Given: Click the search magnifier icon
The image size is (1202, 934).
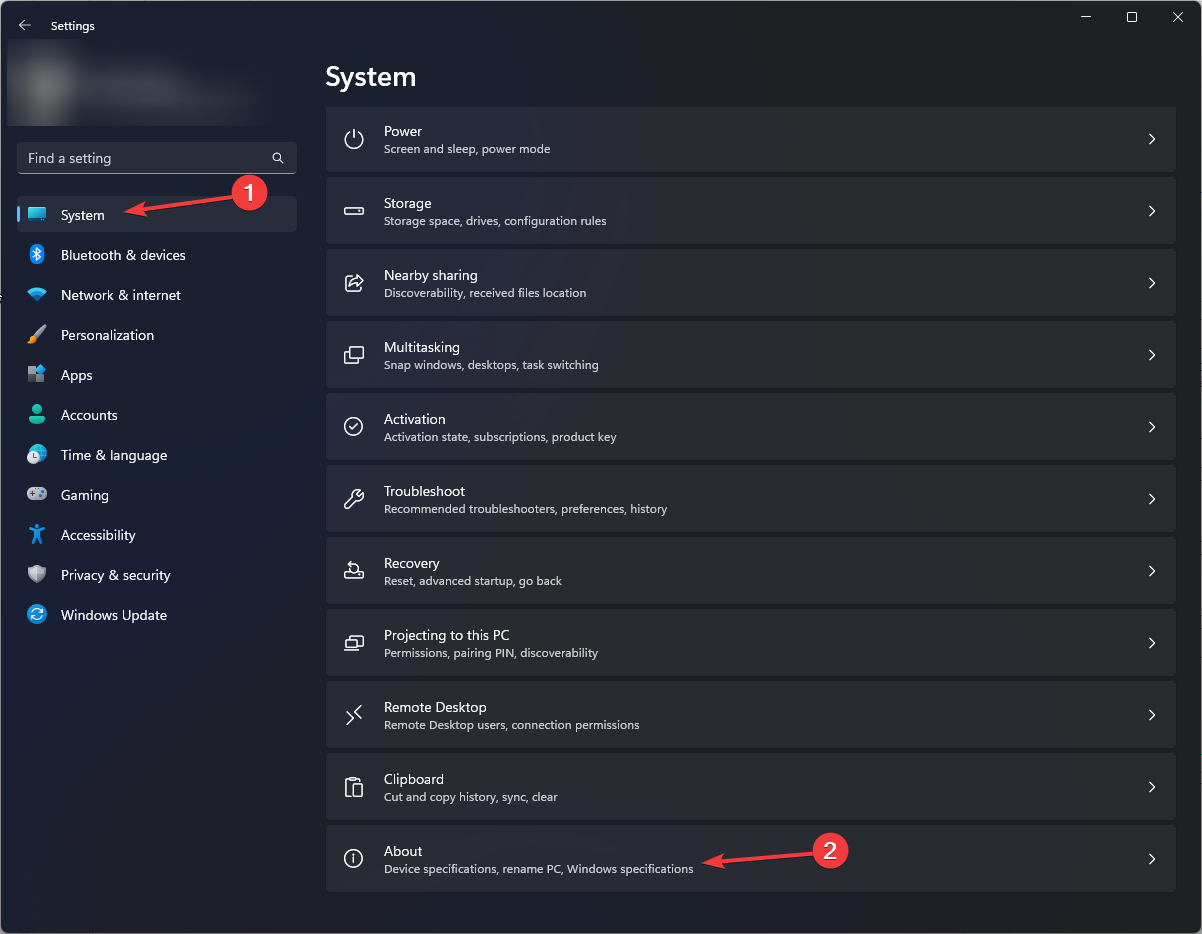Looking at the screenshot, I should click(278, 158).
